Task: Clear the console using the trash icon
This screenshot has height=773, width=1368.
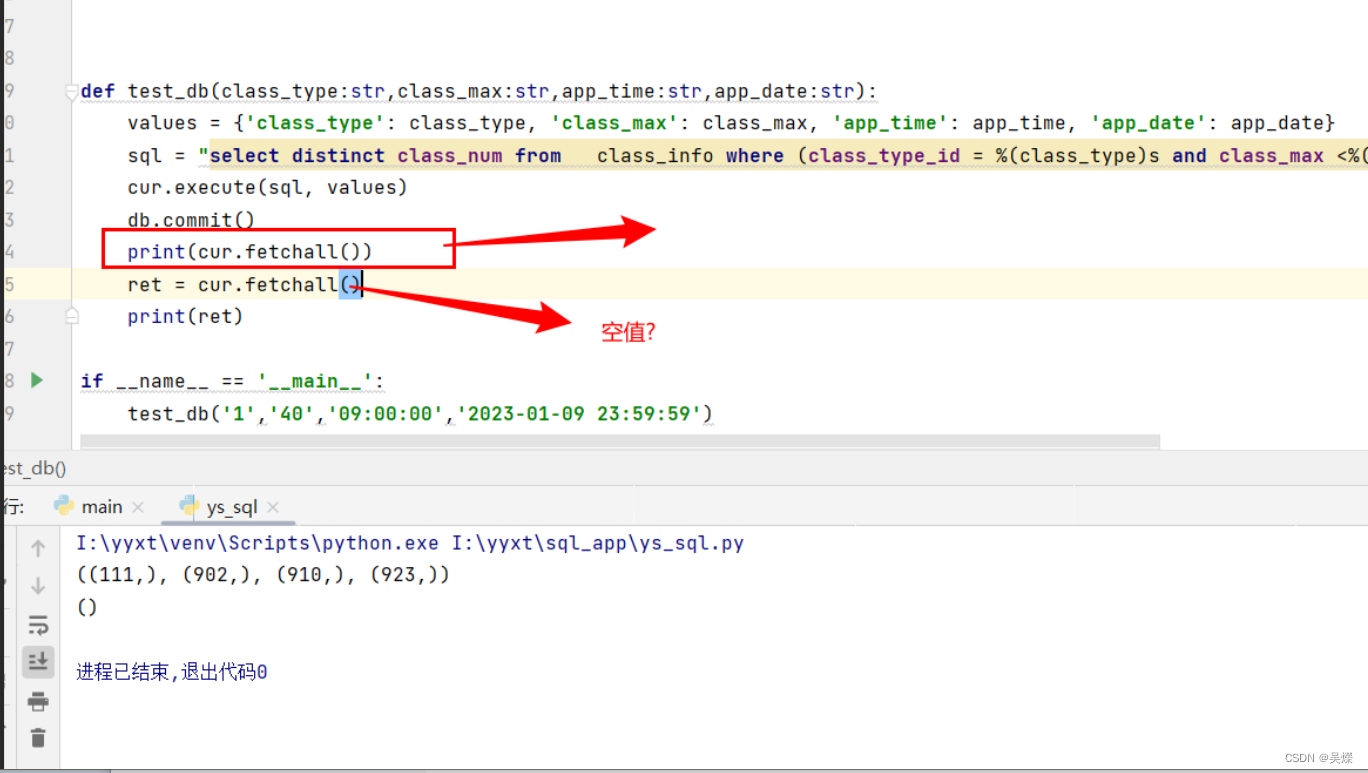Action: click(x=38, y=738)
